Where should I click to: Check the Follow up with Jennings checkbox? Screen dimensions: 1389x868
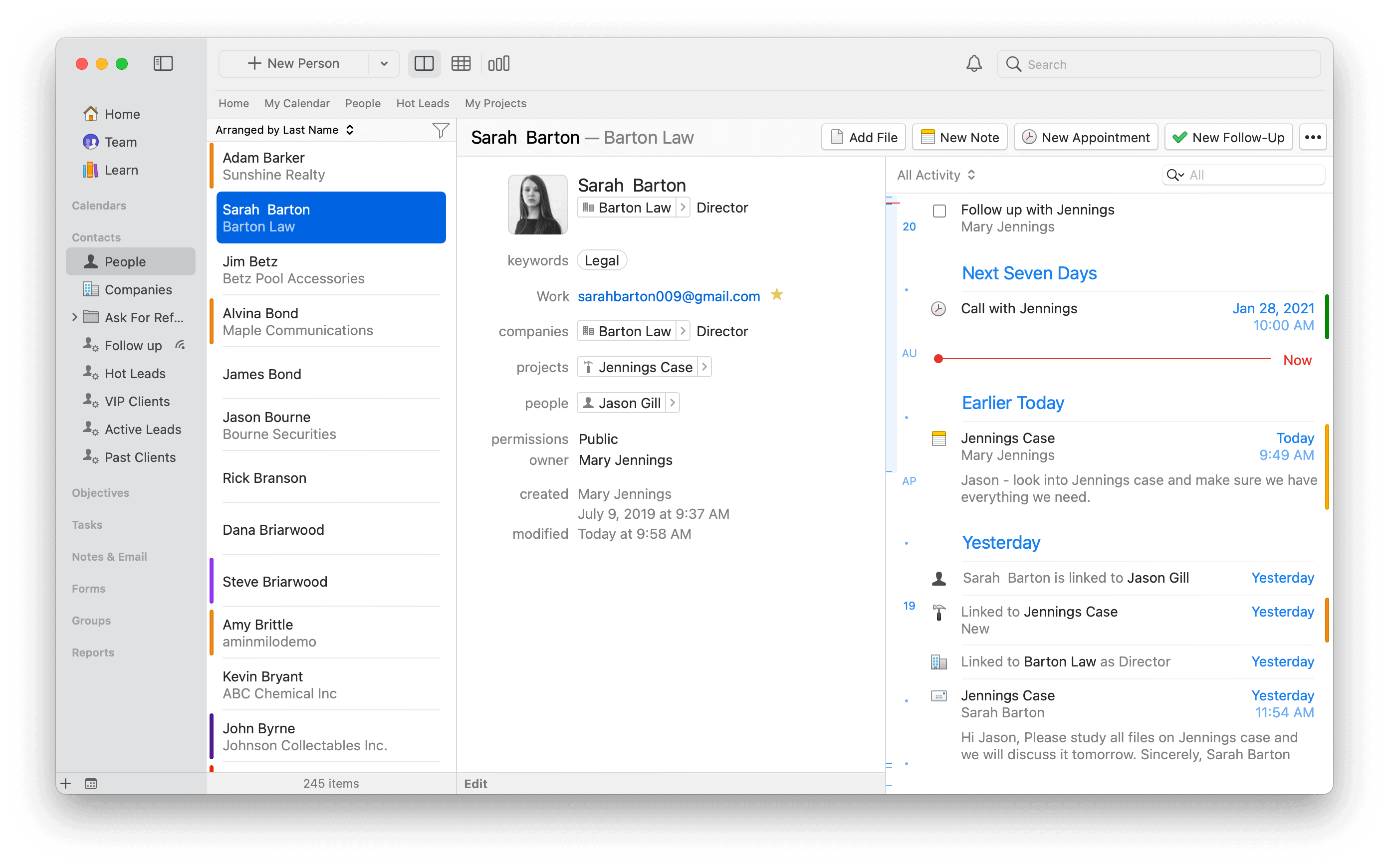tap(939, 211)
